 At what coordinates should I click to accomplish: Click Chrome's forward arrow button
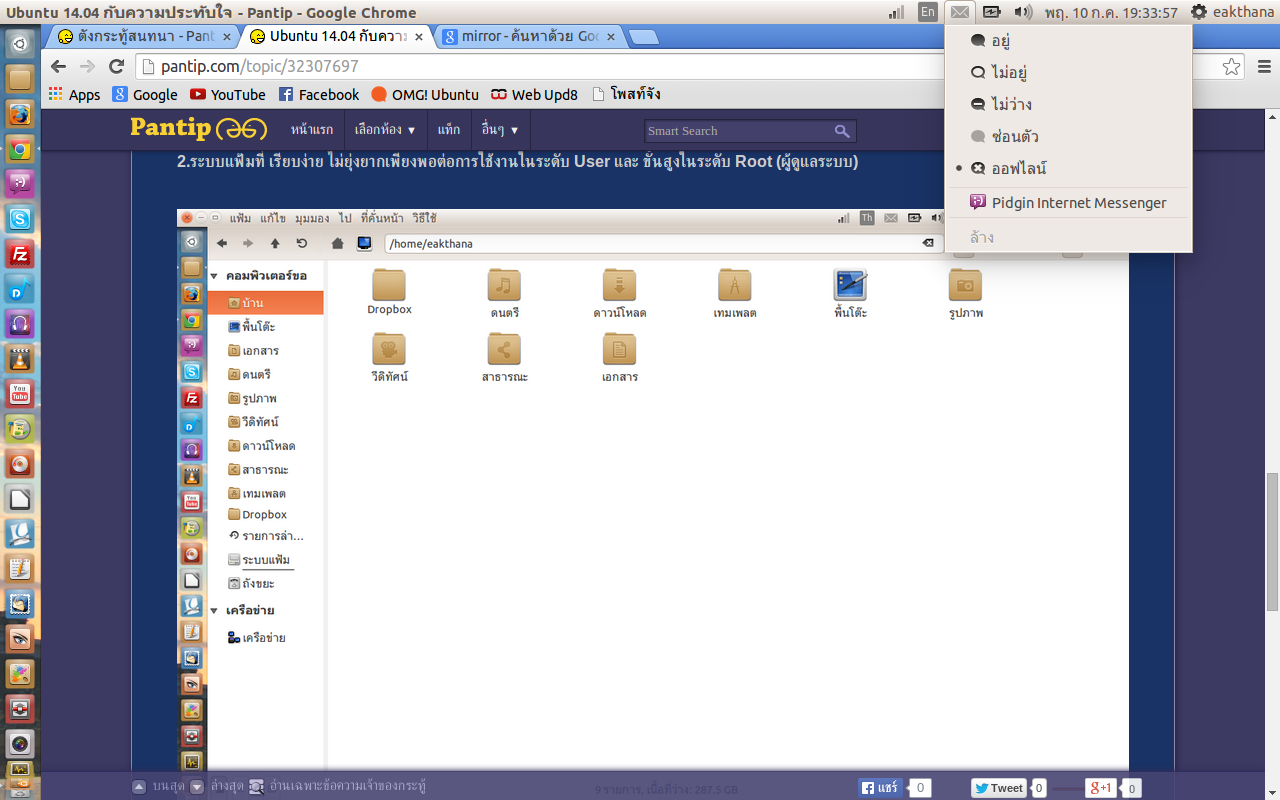pyautogui.click(x=87, y=67)
